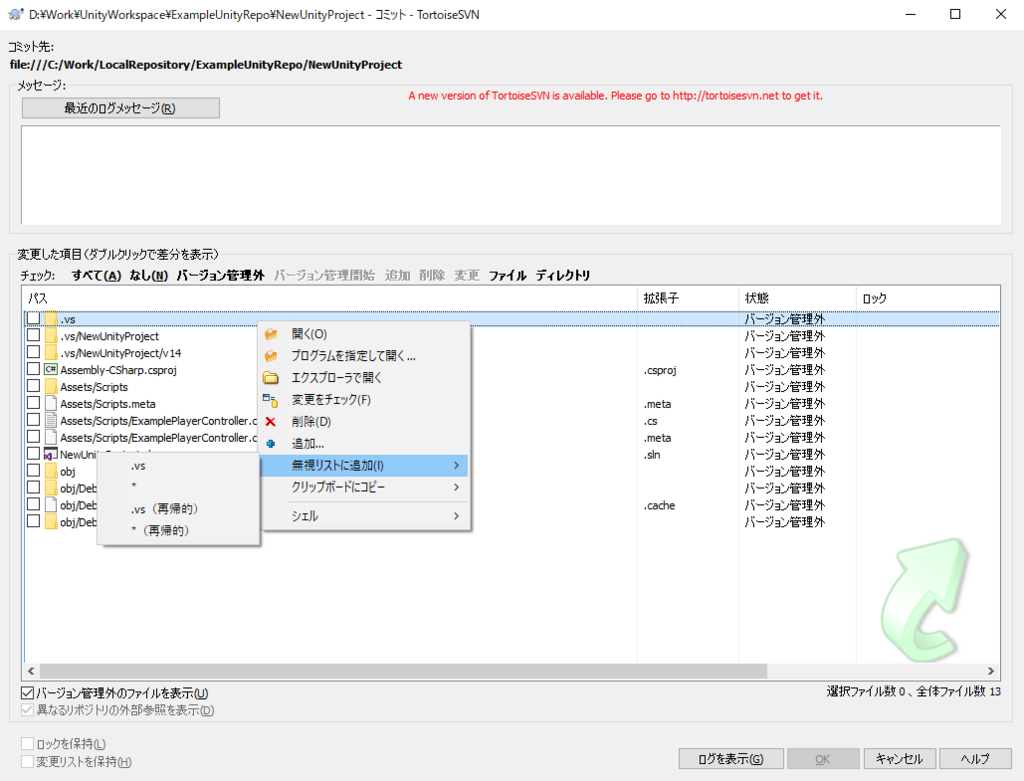Click the Assets/Scripts.meta file icon

coord(51,404)
